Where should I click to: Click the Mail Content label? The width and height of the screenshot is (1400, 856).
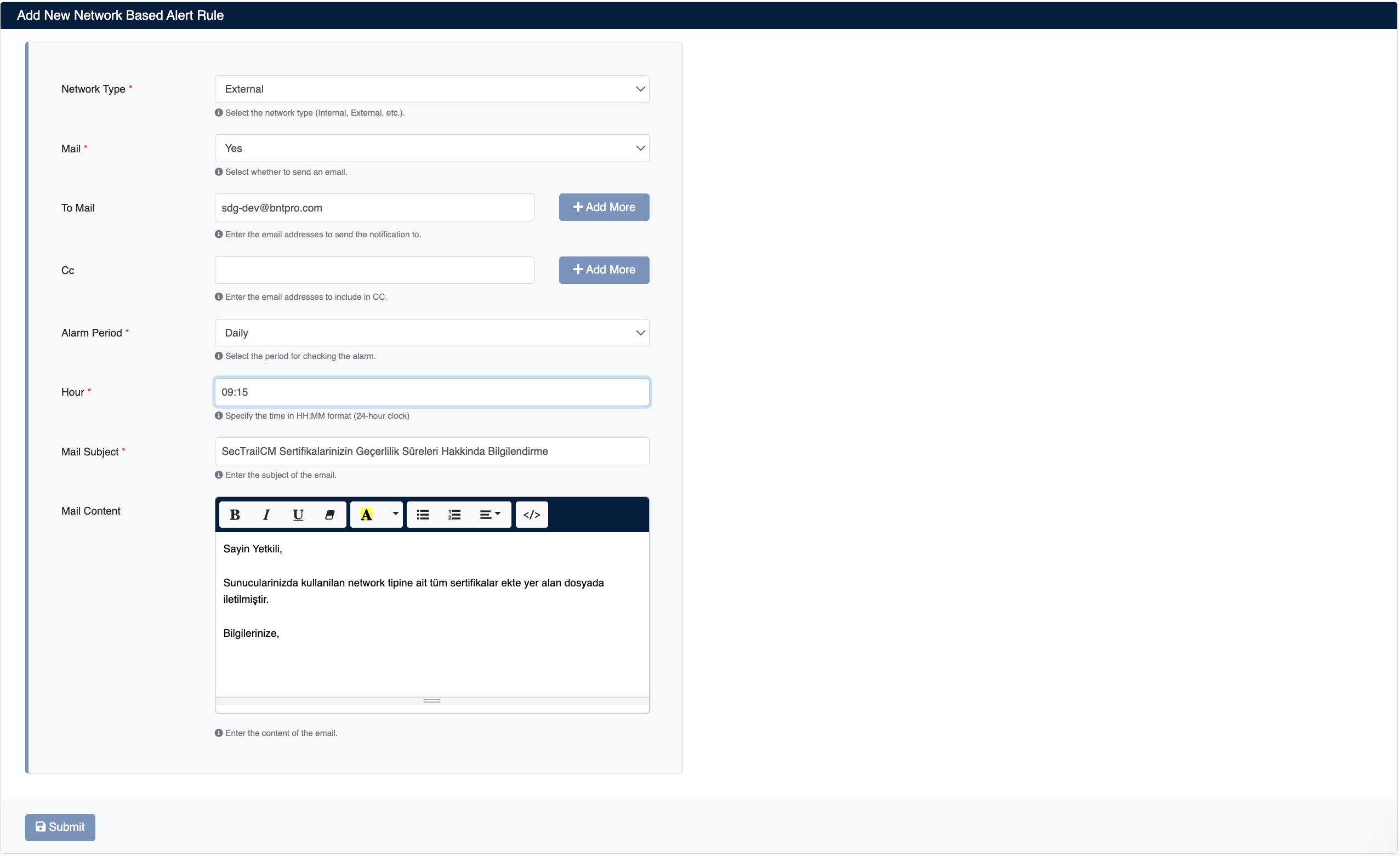[91, 511]
